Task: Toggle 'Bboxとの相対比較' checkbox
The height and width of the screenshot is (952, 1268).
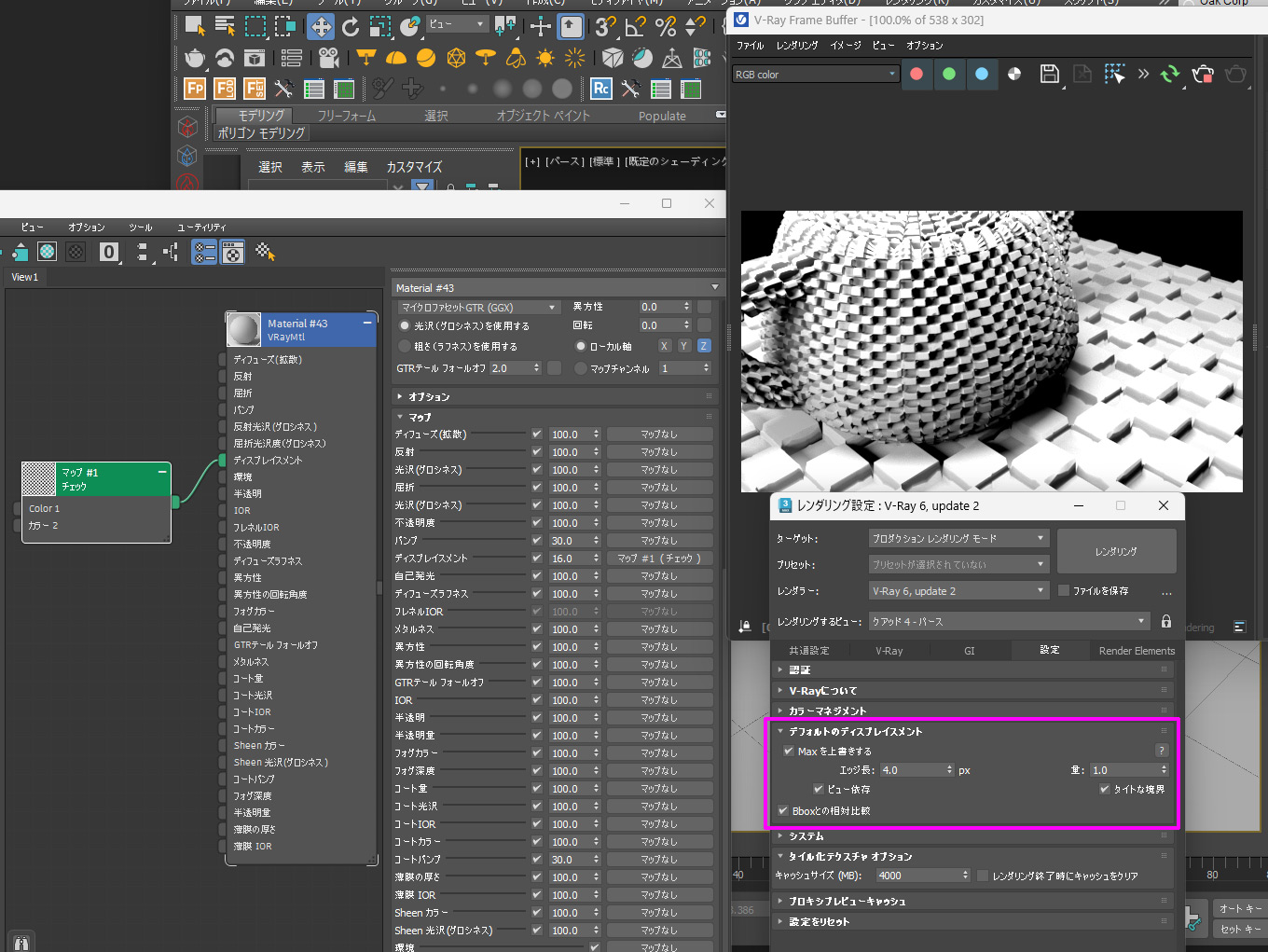Action: (783, 810)
